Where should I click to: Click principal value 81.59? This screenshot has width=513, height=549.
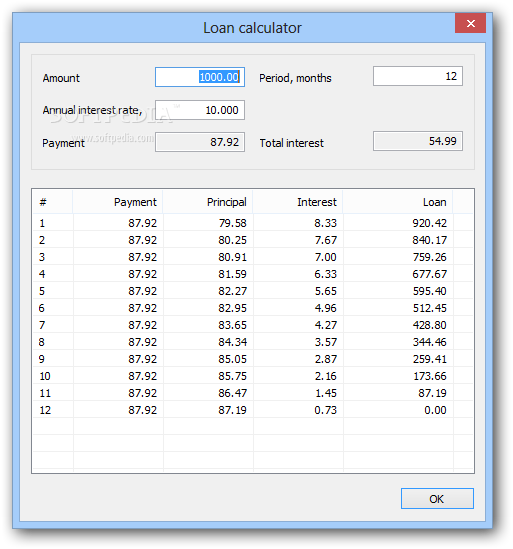(x=233, y=274)
